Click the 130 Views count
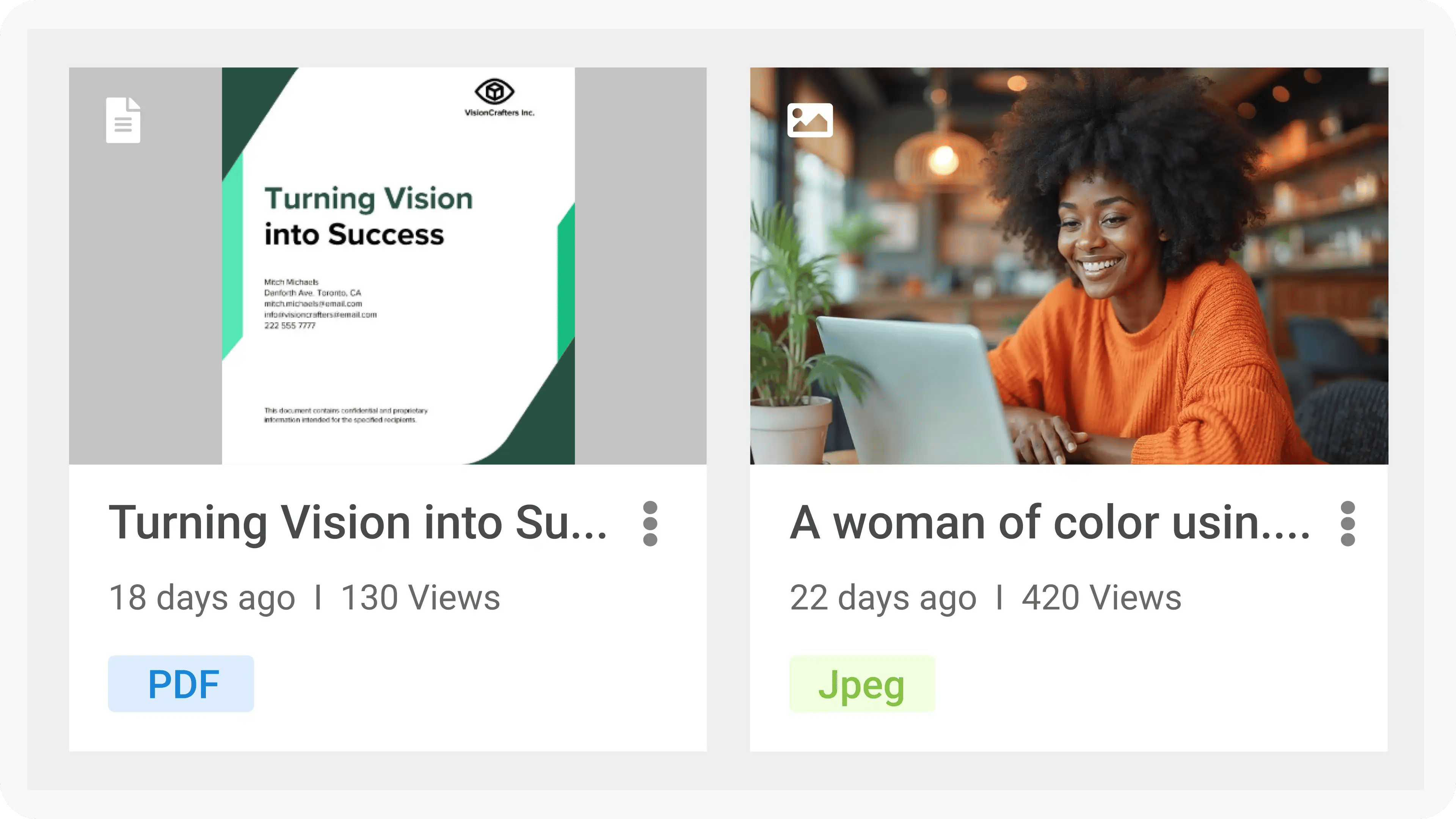The image size is (1456, 819). pos(420,598)
